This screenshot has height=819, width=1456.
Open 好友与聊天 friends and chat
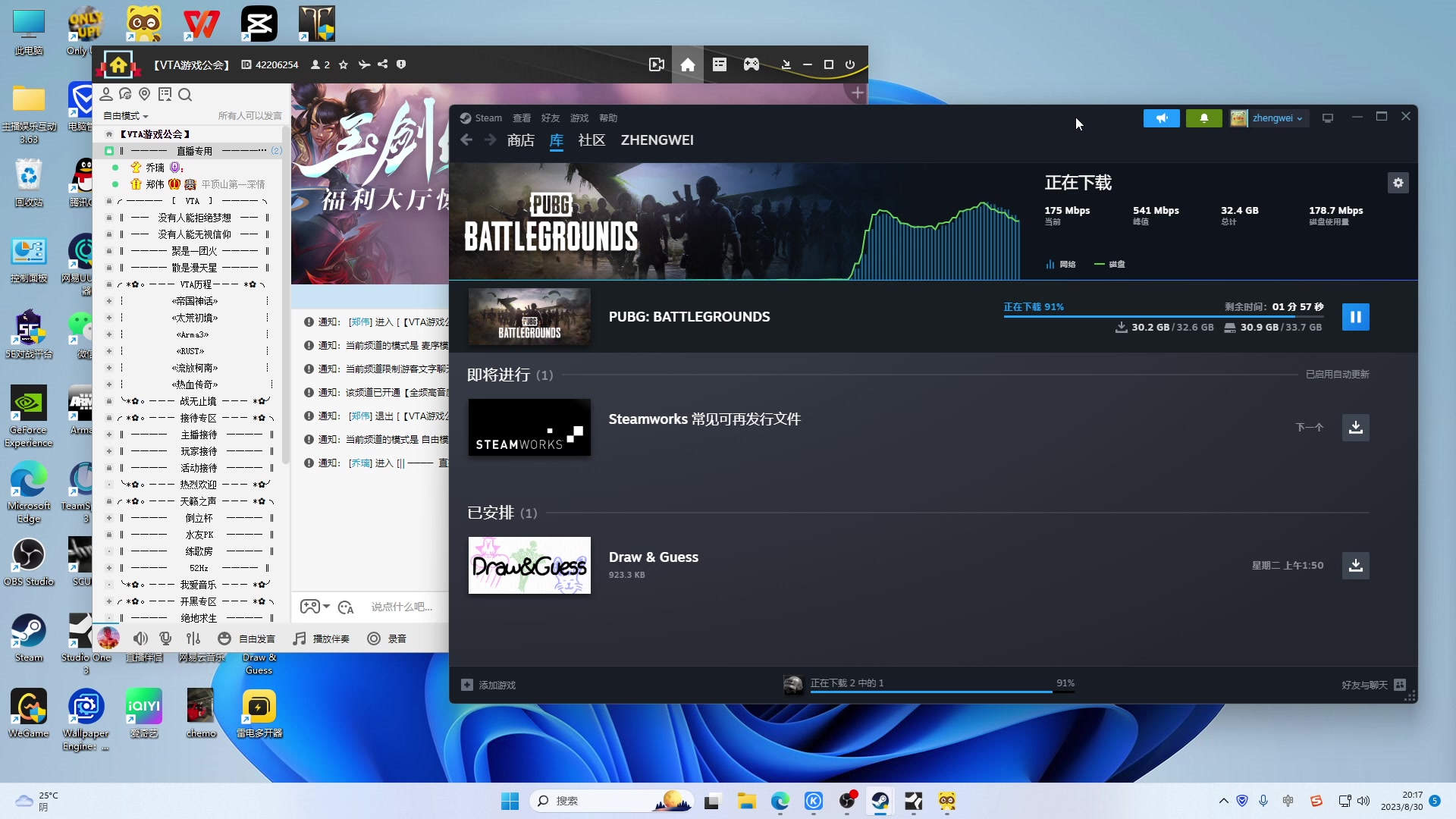click(1373, 685)
